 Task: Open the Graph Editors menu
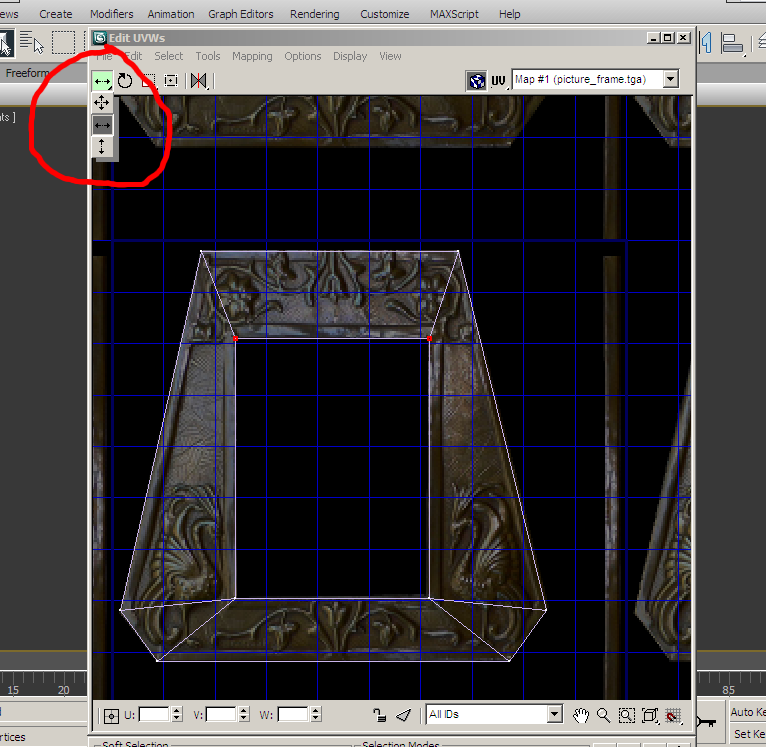pyautogui.click(x=241, y=14)
